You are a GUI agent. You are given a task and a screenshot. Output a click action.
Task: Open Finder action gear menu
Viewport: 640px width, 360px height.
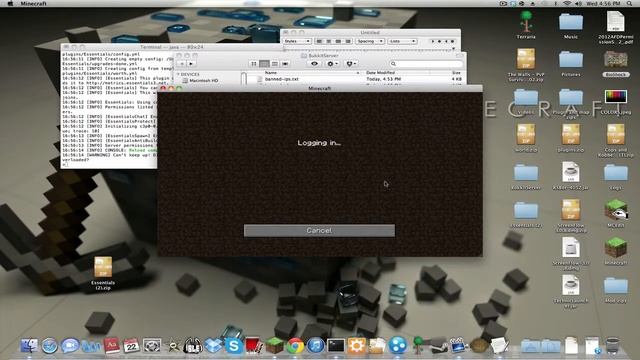click(332, 64)
